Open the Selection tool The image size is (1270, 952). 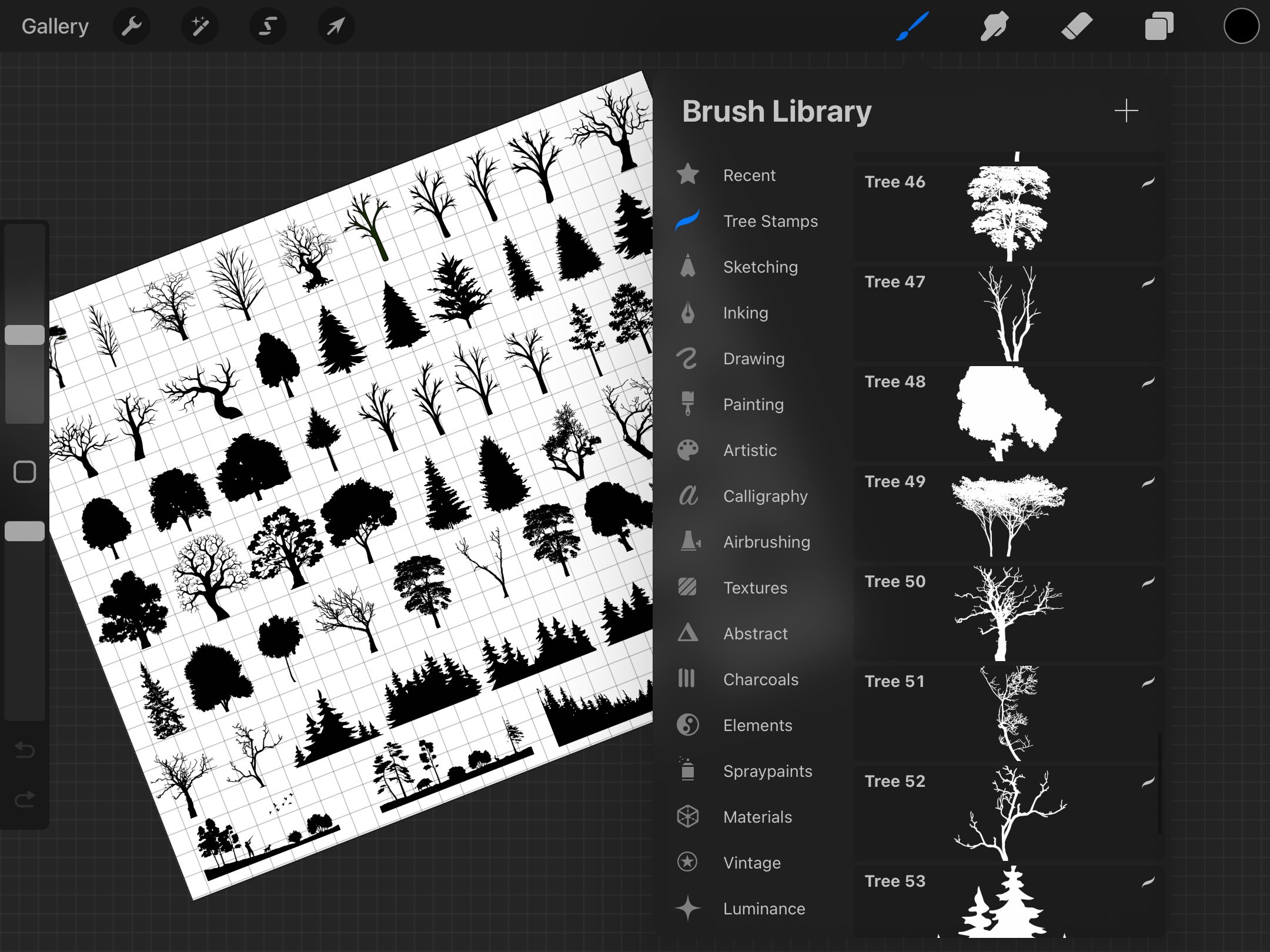[268, 26]
